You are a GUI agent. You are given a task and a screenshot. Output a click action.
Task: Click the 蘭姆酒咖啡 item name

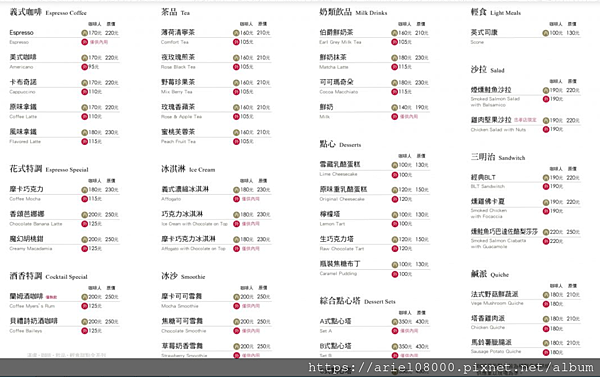[26, 296]
